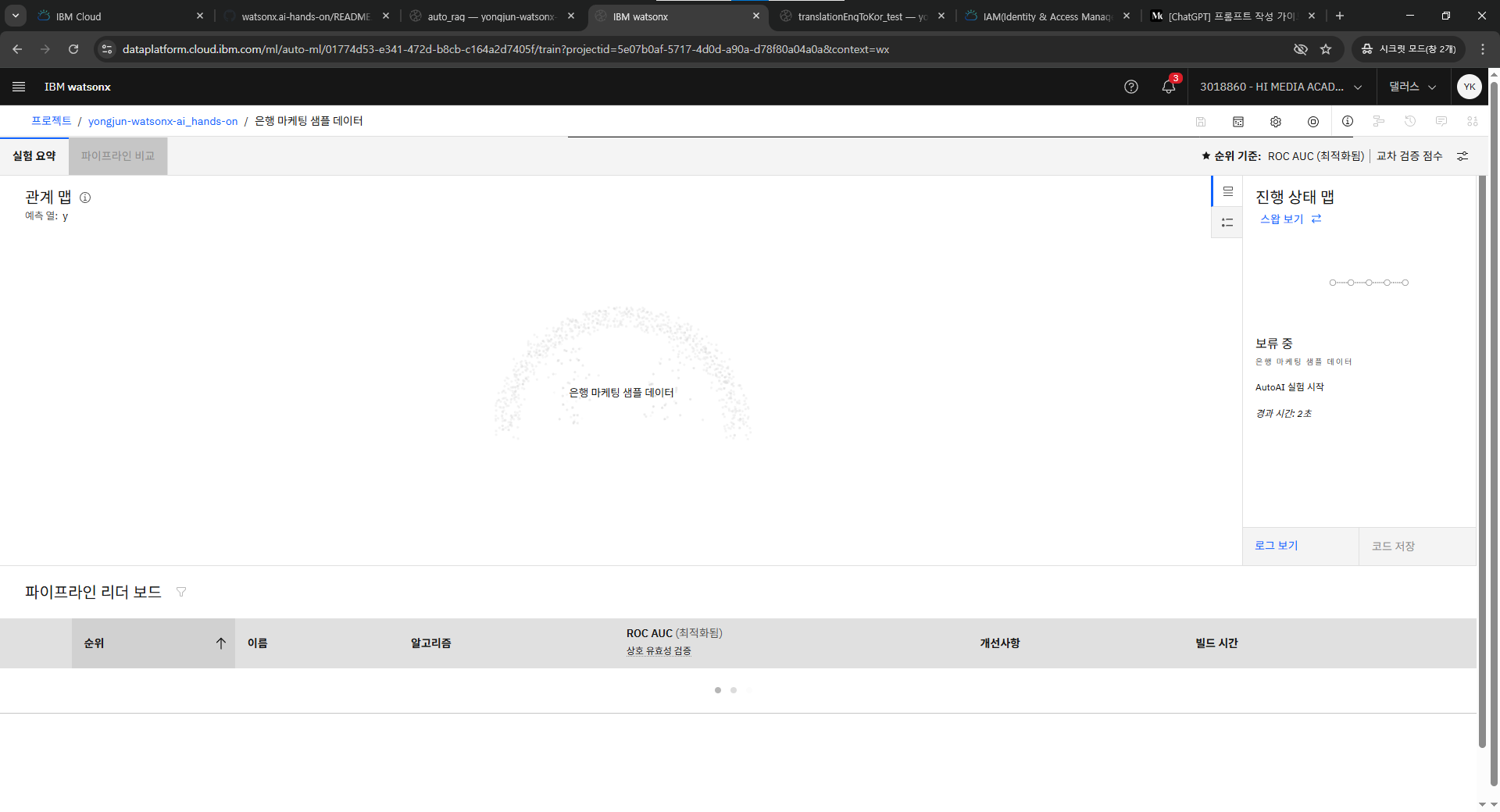Close the IBM Cloud browser tab

[x=200, y=16]
